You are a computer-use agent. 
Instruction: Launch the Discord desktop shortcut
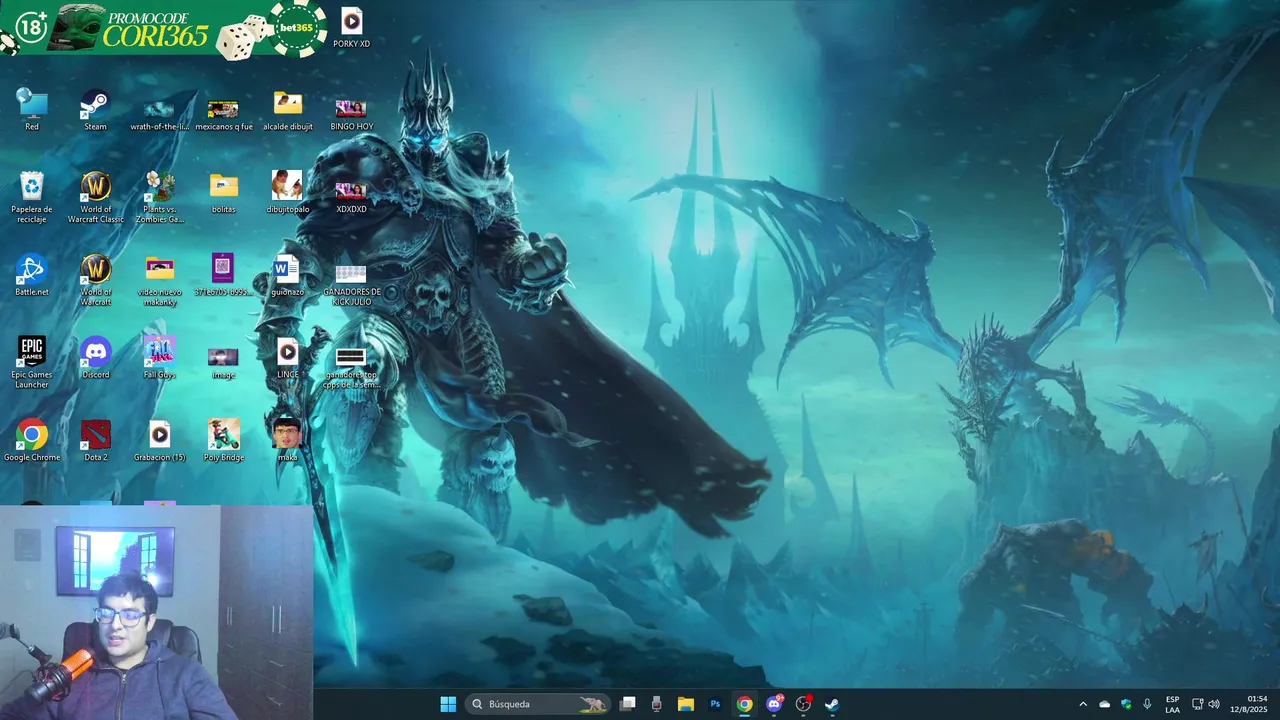(x=95, y=358)
